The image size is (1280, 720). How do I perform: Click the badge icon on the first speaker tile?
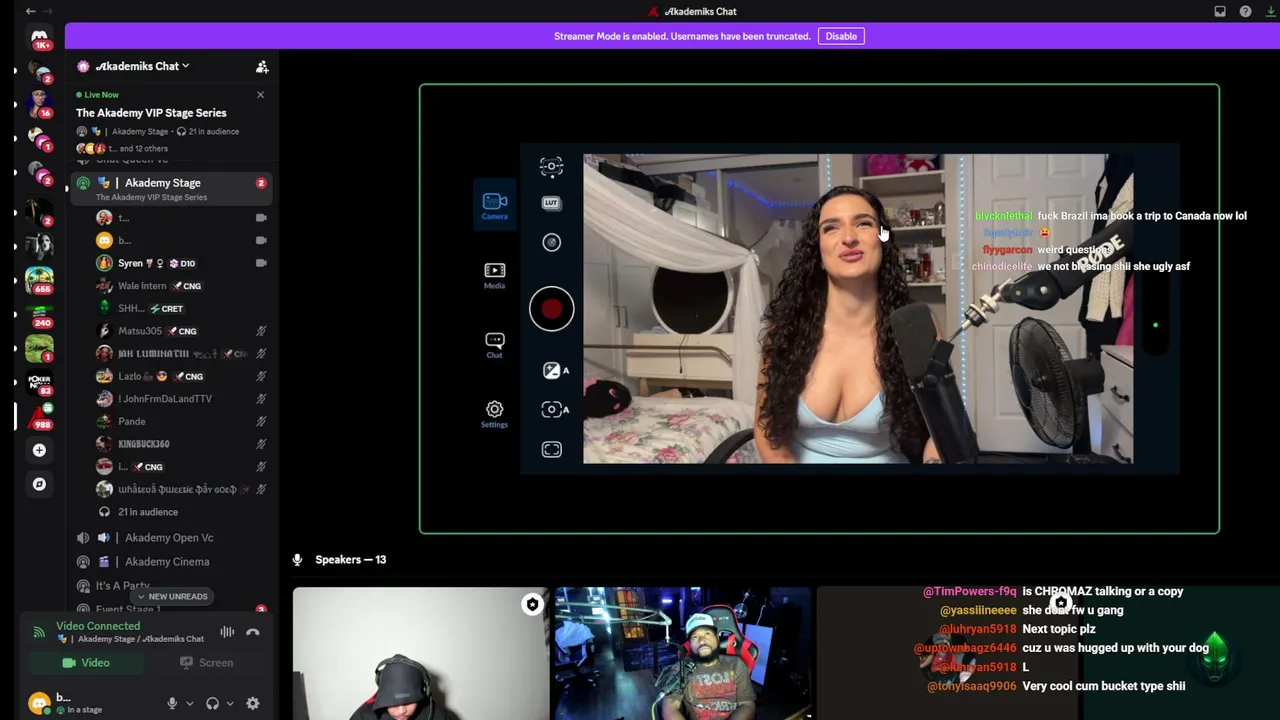pyautogui.click(x=532, y=604)
